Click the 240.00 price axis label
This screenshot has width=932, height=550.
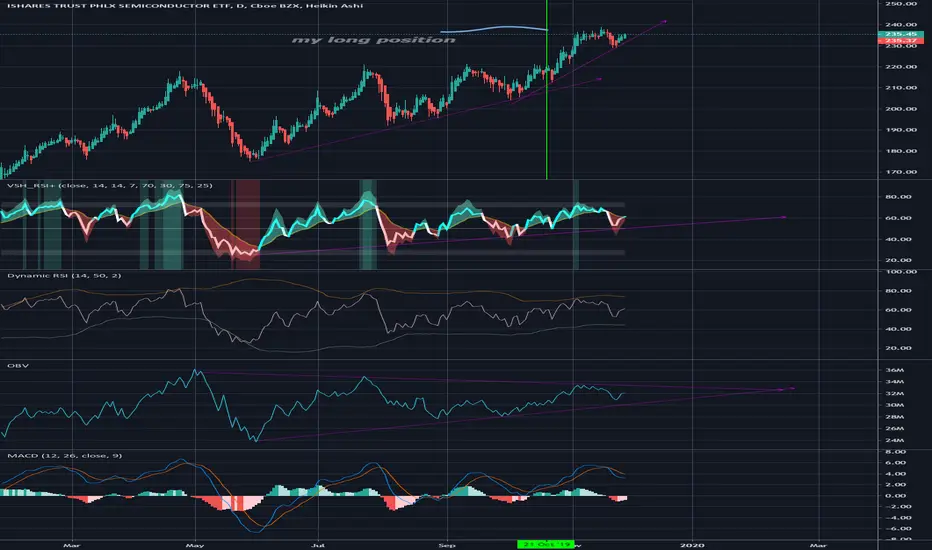coord(900,24)
